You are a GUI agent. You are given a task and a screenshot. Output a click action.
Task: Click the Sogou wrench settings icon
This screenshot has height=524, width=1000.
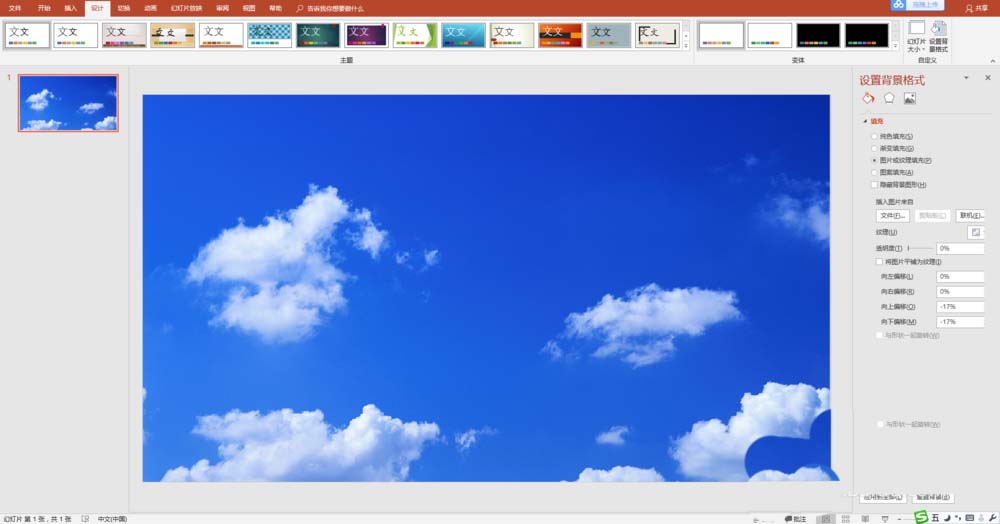tap(992, 518)
